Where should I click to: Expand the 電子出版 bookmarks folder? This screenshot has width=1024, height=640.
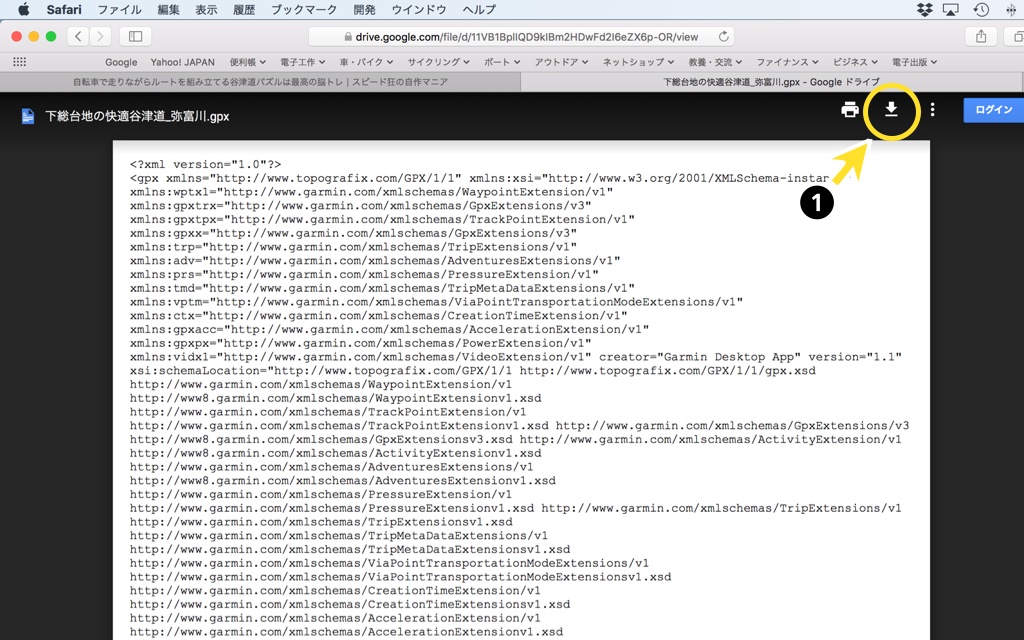pyautogui.click(x=915, y=62)
